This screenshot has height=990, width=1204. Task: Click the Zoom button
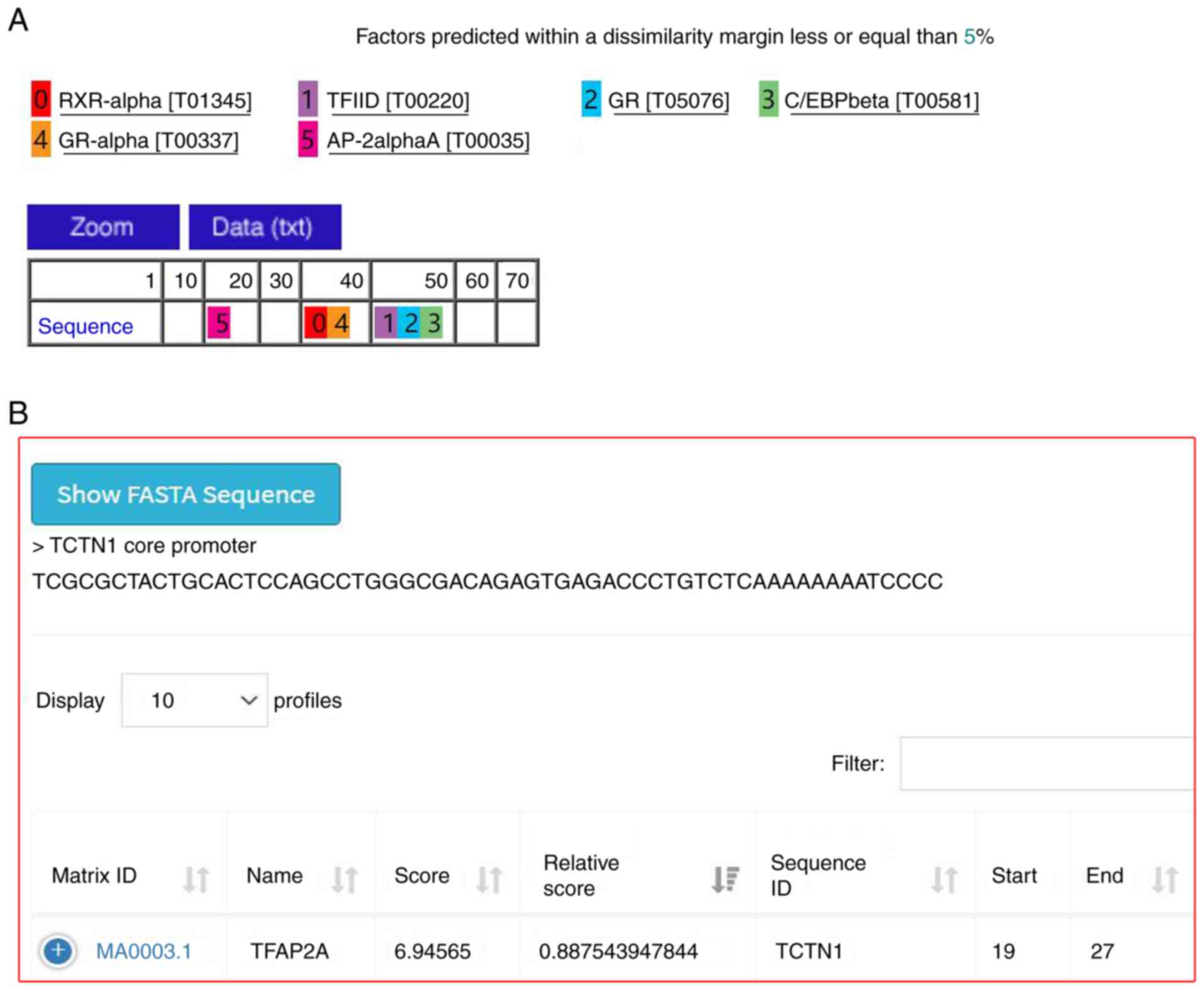click(103, 227)
